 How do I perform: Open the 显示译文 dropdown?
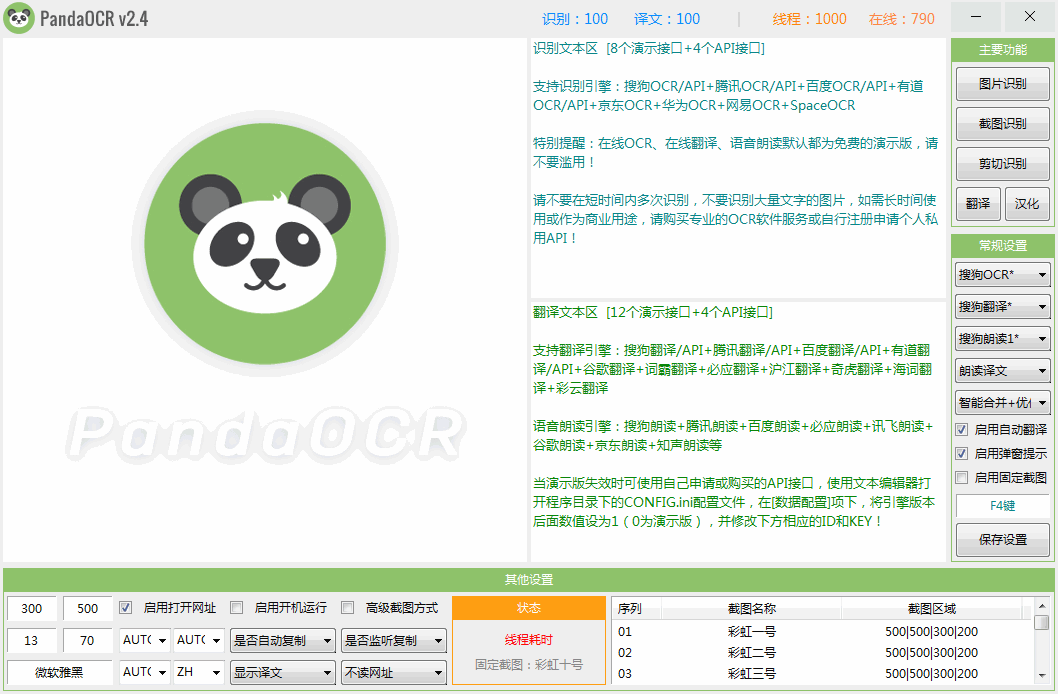coord(283,672)
